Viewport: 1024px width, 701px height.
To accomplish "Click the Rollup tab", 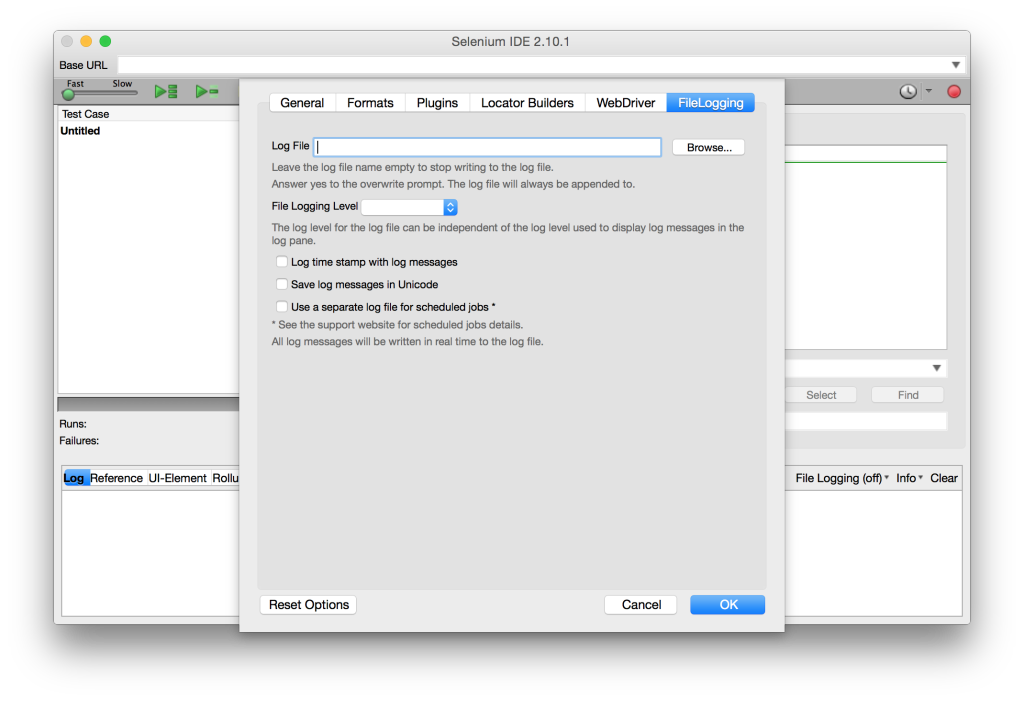I will [x=225, y=478].
